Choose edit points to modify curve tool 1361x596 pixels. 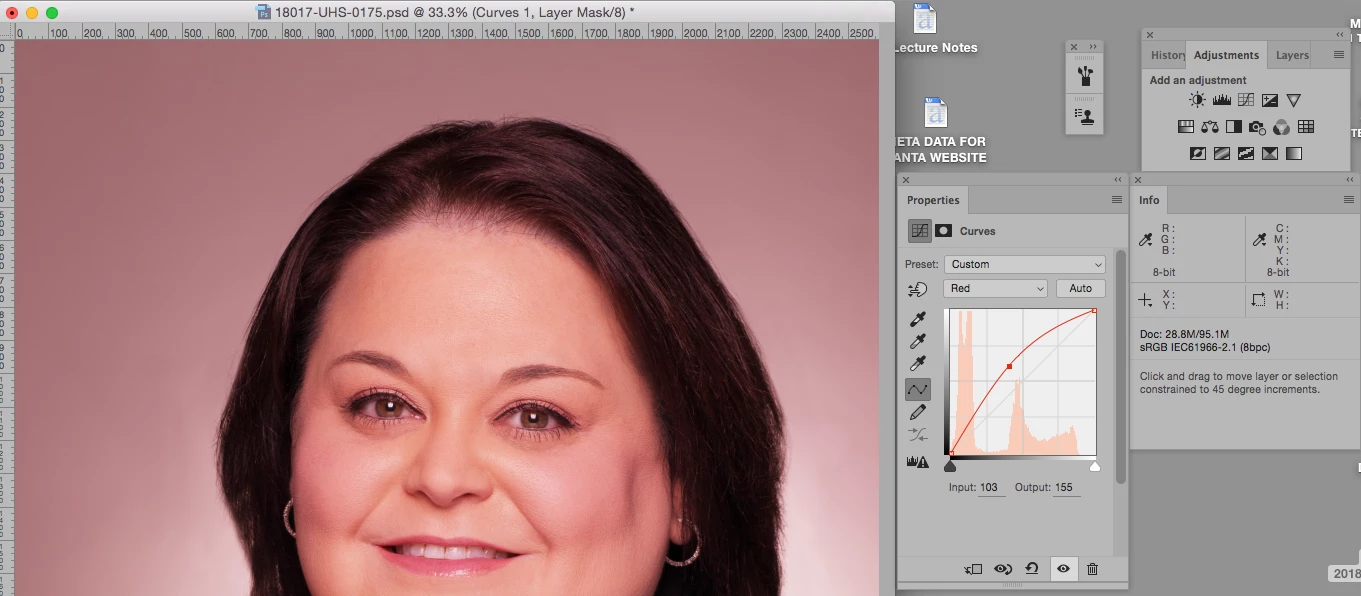click(x=918, y=389)
